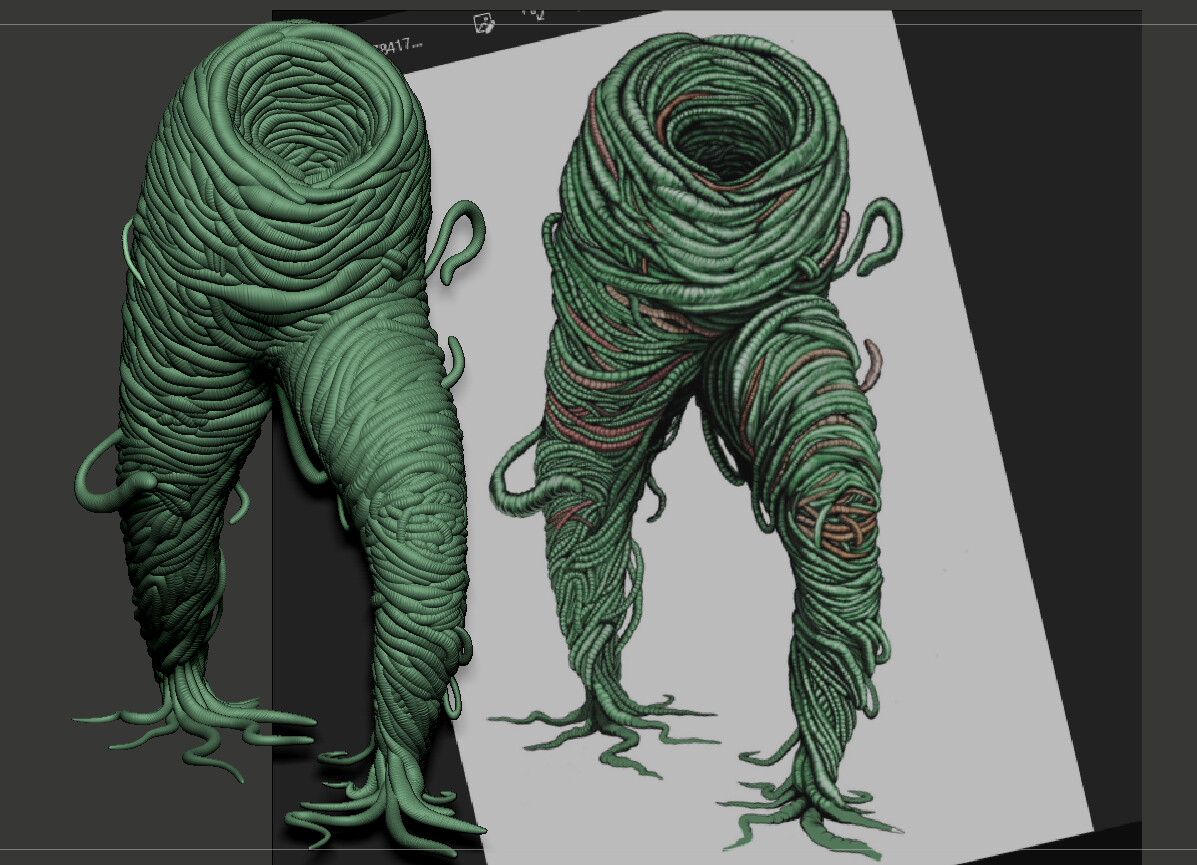Image resolution: width=1197 pixels, height=865 pixels.
Task: Click the icon embedded in the top divider line
Action: tap(483, 22)
